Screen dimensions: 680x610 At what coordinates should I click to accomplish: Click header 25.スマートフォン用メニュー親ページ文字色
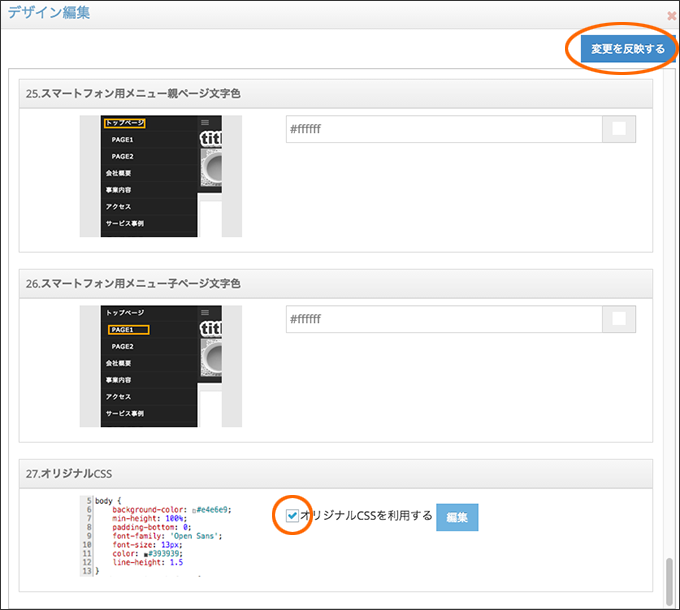(x=336, y=94)
